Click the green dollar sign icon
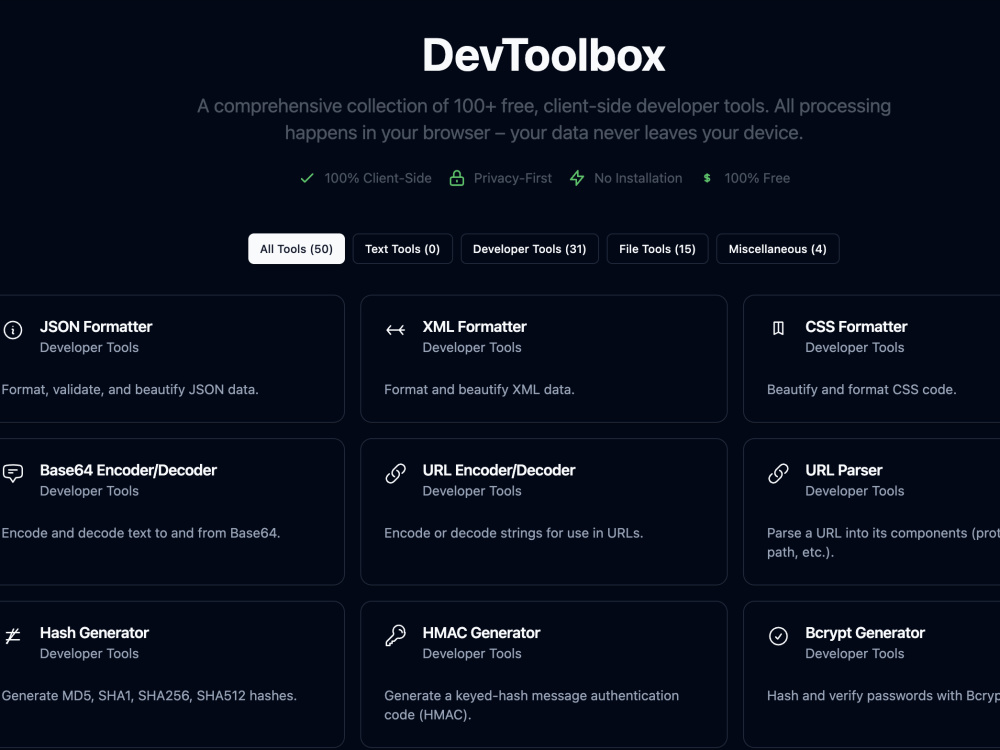The image size is (1000, 750). (707, 178)
